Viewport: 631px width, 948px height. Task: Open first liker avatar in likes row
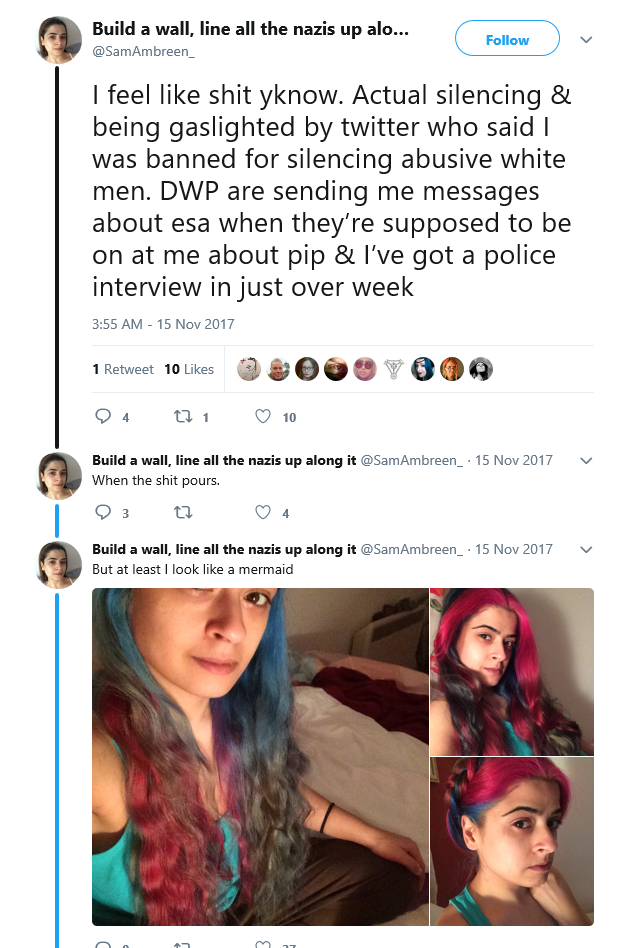point(248,369)
